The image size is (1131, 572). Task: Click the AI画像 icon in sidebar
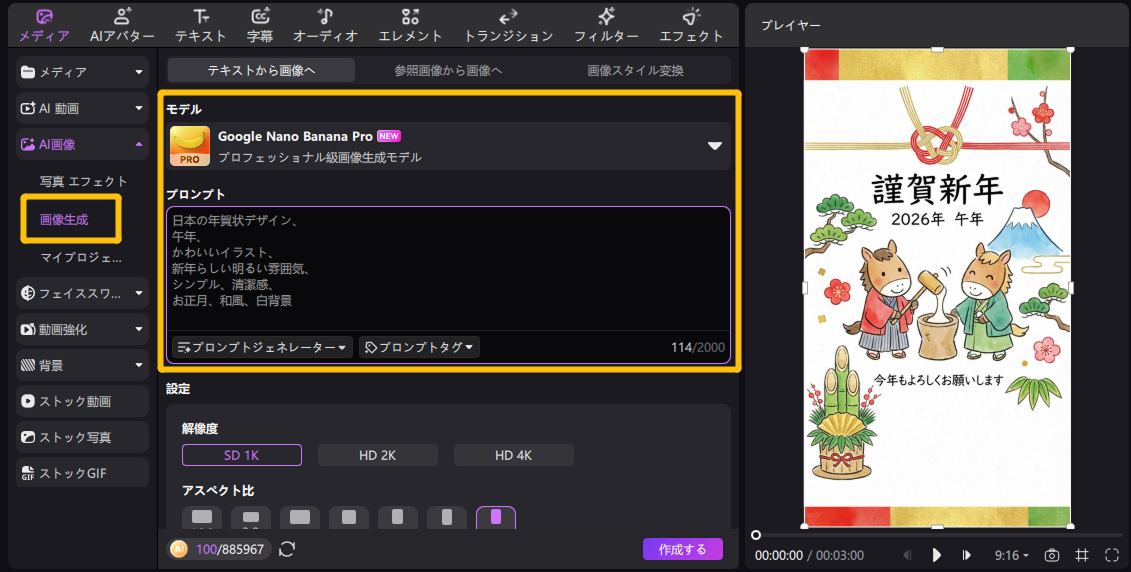pyautogui.click(x=28, y=144)
